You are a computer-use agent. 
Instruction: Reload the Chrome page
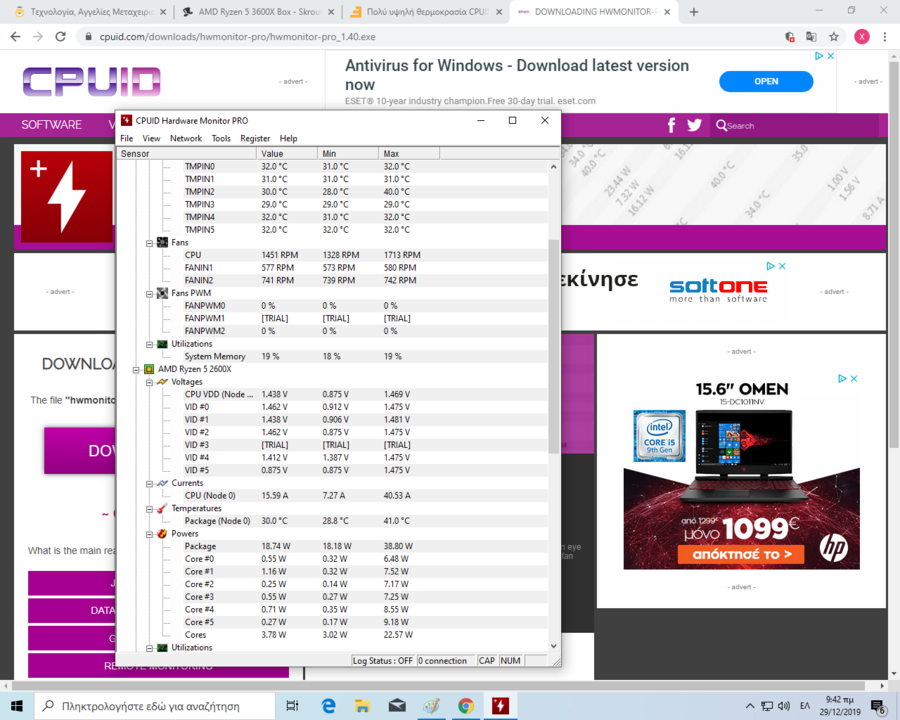[60, 37]
